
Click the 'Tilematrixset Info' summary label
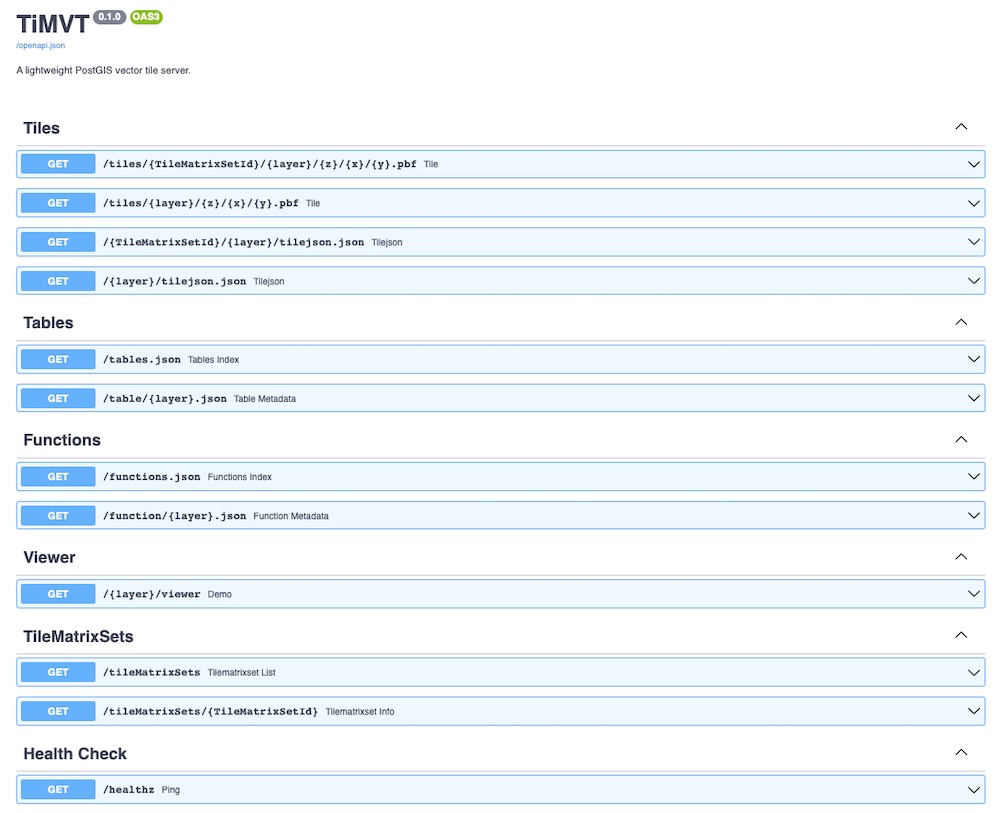pos(360,712)
